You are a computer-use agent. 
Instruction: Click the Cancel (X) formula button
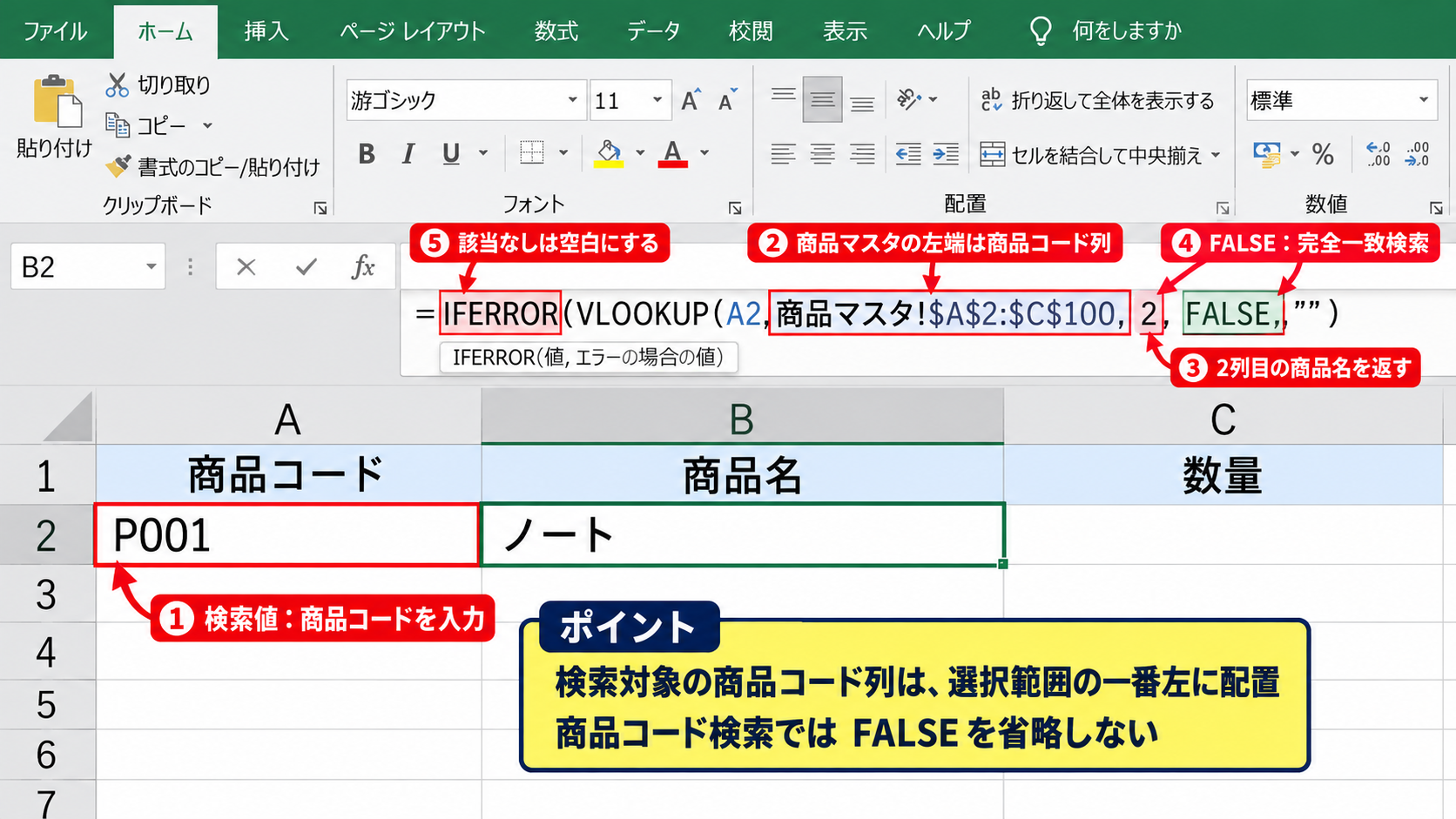(246, 266)
